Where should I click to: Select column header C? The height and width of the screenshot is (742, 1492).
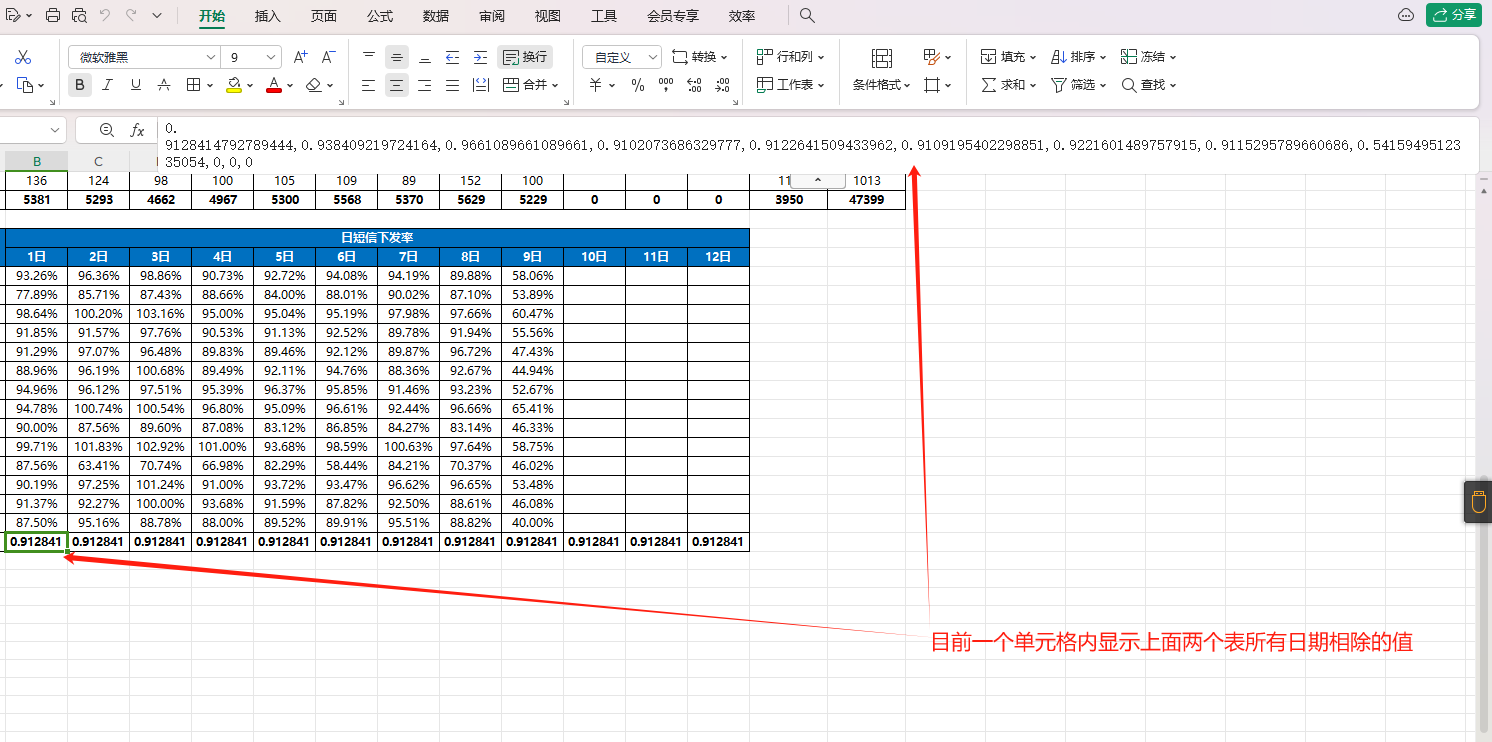pyautogui.click(x=98, y=161)
